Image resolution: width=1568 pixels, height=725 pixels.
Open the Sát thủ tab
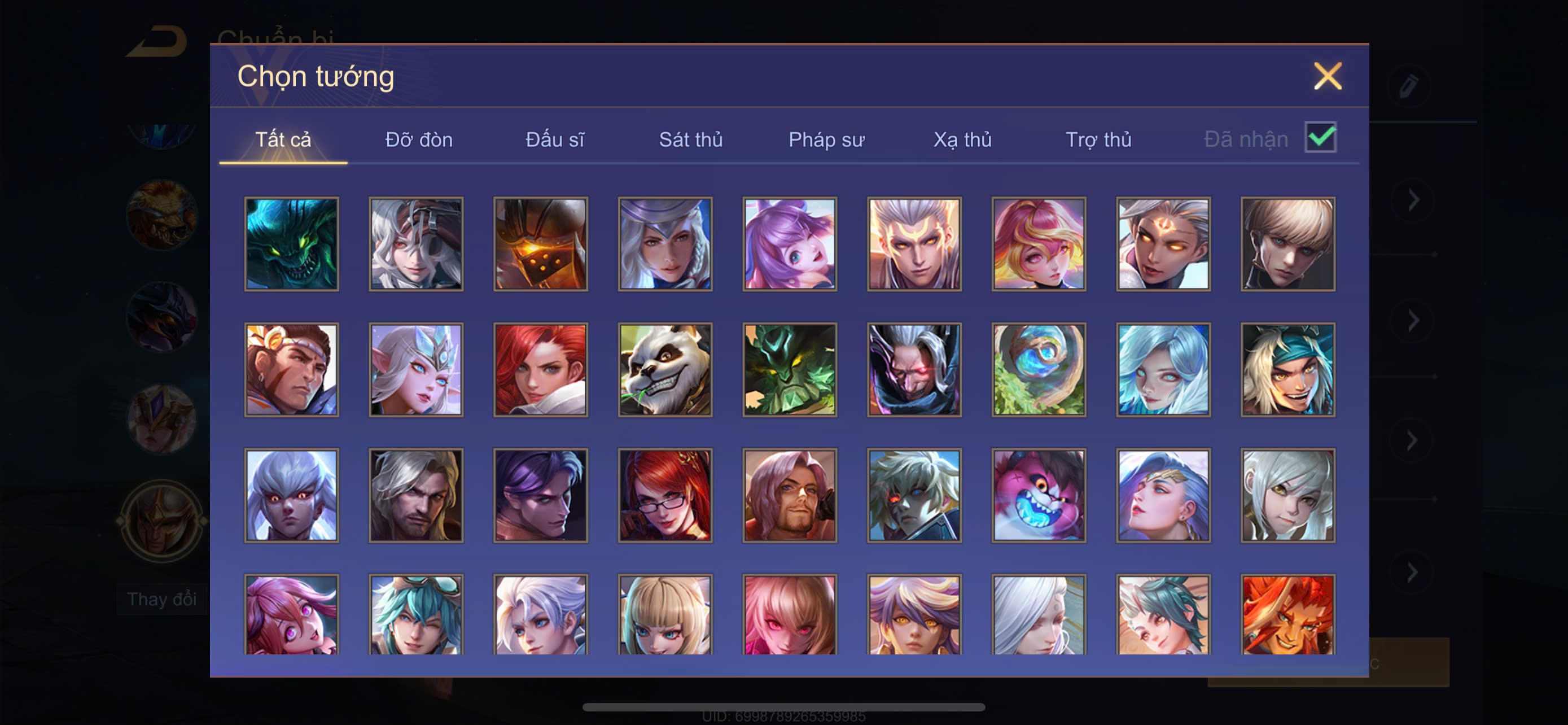point(691,139)
